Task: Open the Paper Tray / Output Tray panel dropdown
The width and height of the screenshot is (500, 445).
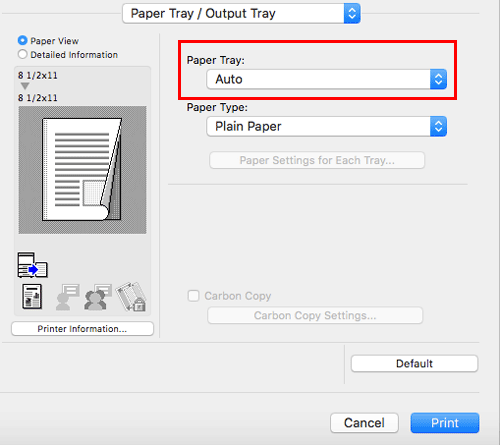Action: 241,14
